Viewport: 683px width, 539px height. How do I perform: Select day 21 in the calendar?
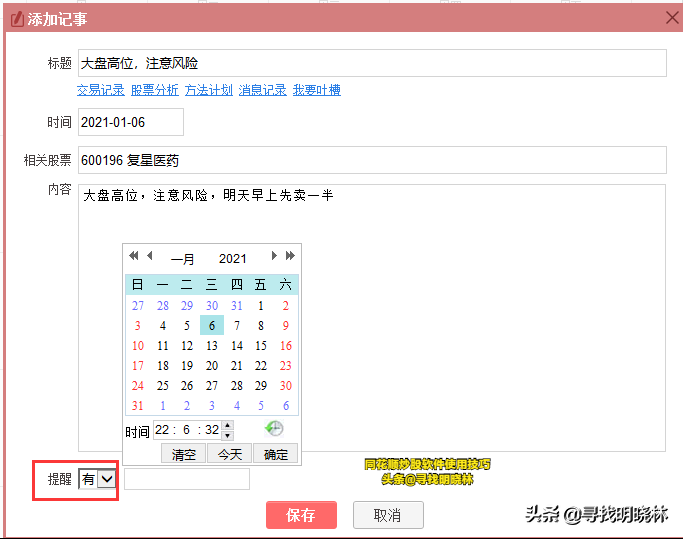click(x=237, y=366)
